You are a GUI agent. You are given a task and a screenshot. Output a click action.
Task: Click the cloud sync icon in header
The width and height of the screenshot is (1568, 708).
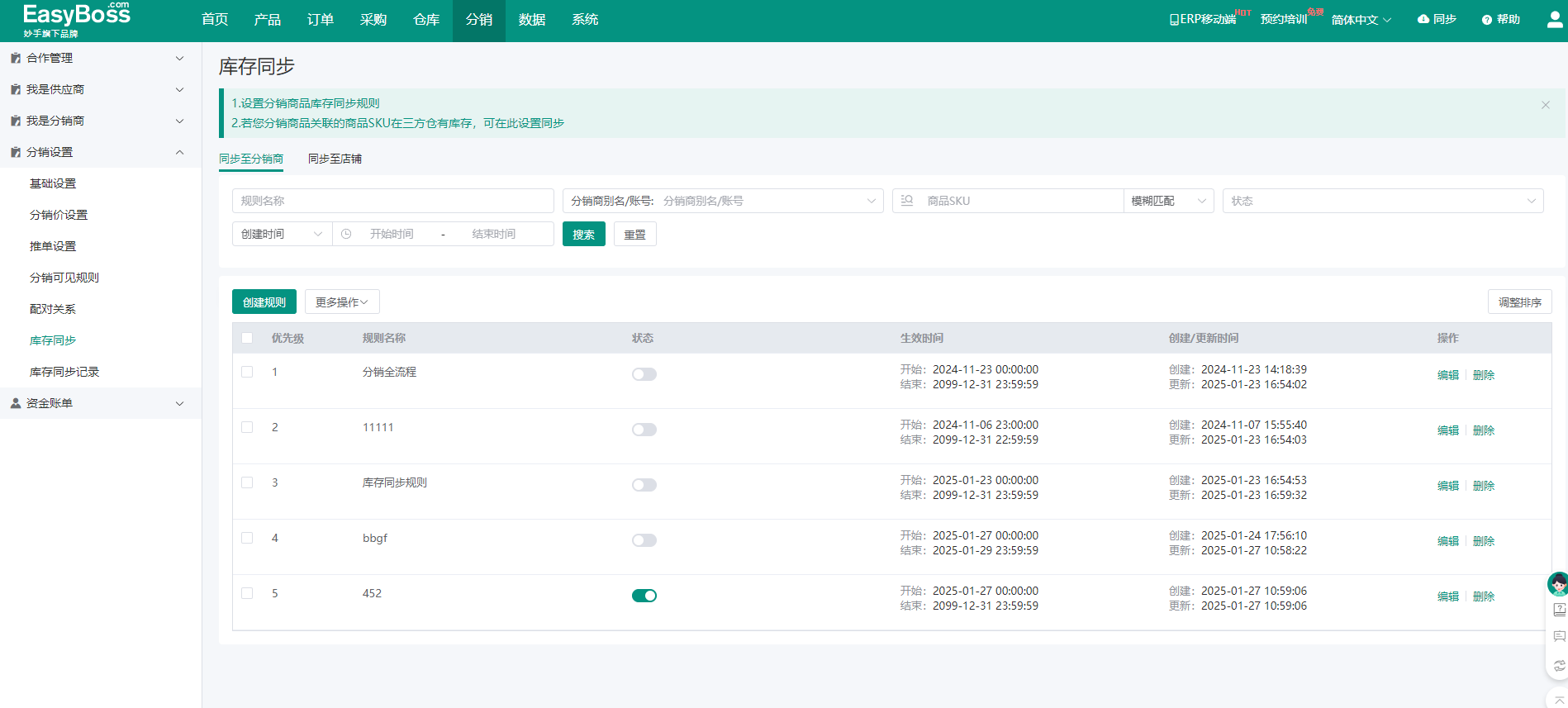[1423, 19]
